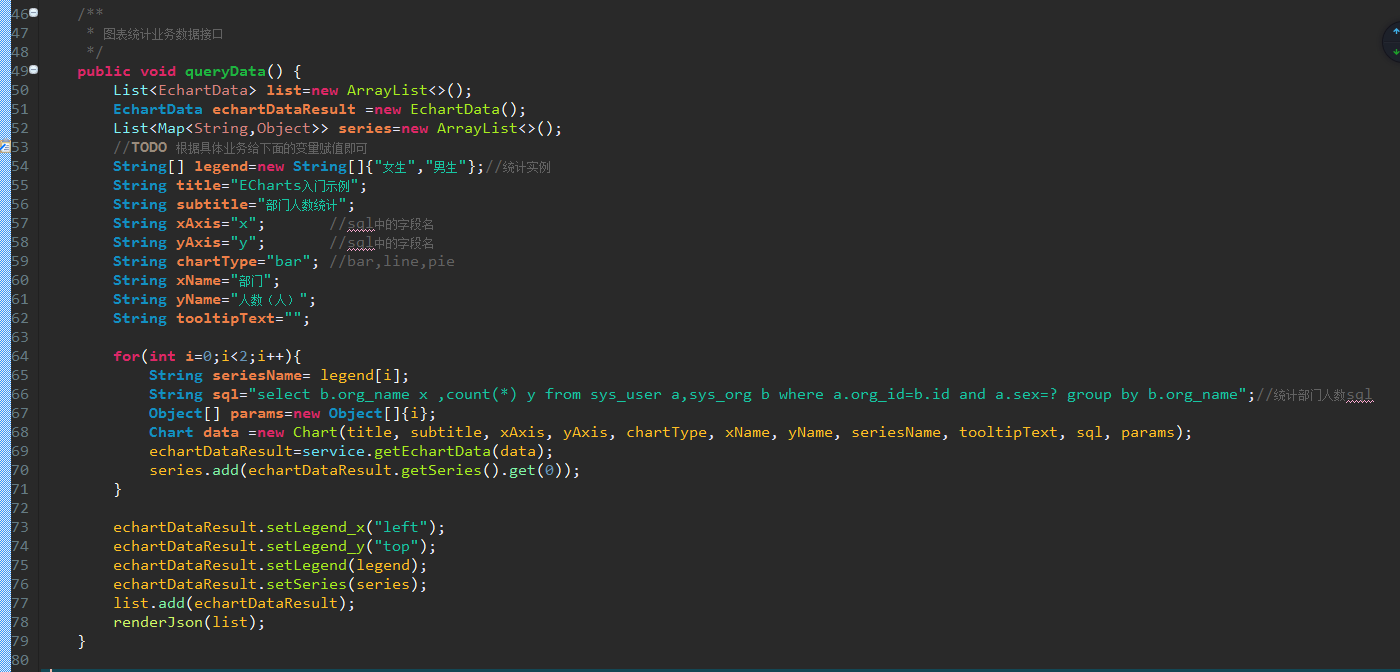Click the list.add(echartDataResult) statement
Screen dimensions: 1400x672
(x=234, y=603)
